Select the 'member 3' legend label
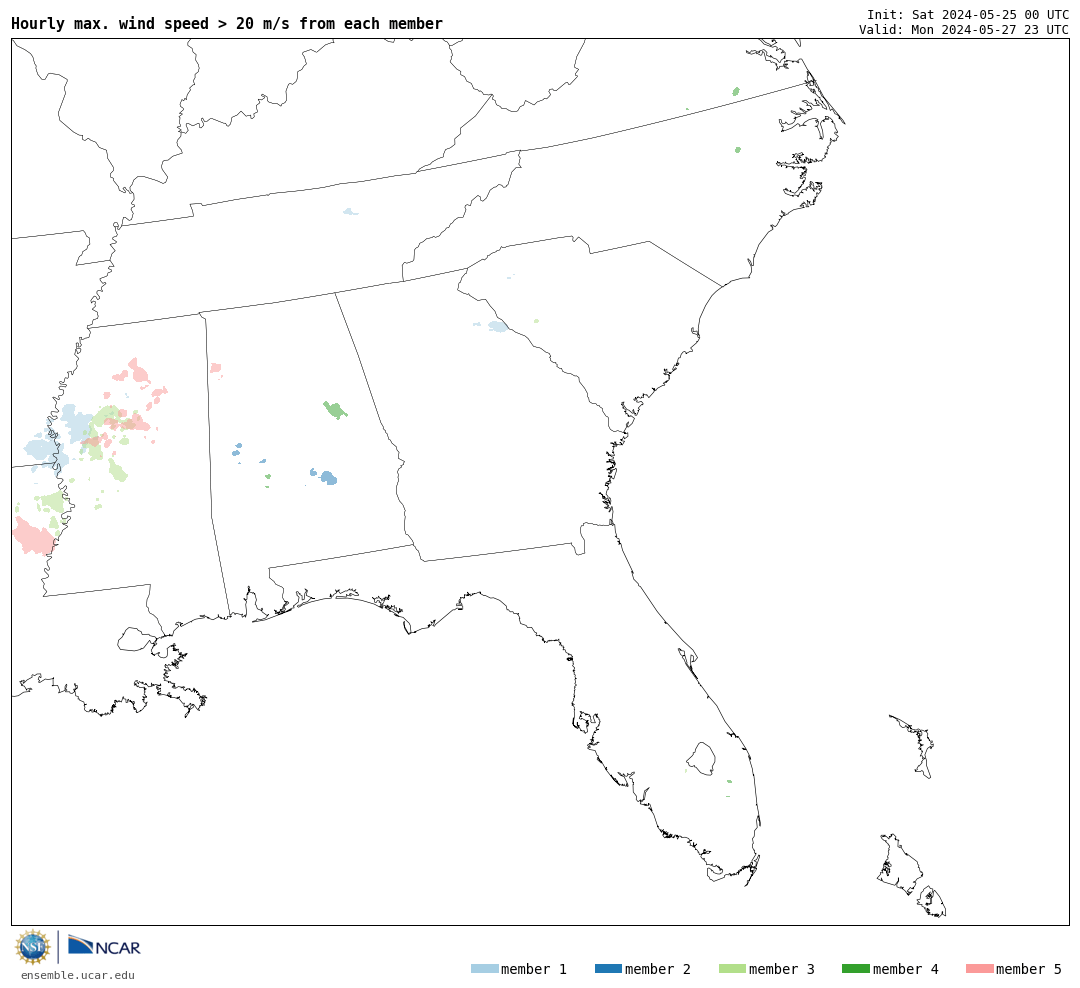This screenshot has width=1080, height=988. click(782, 969)
